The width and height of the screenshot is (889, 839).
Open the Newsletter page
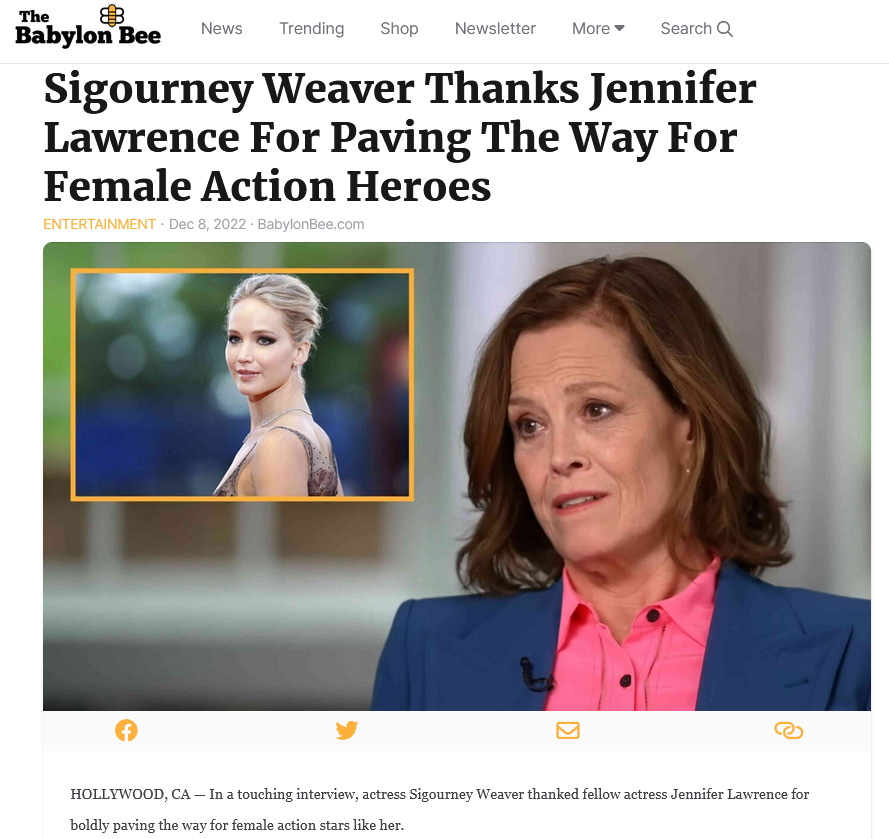pyautogui.click(x=495, y=28)
